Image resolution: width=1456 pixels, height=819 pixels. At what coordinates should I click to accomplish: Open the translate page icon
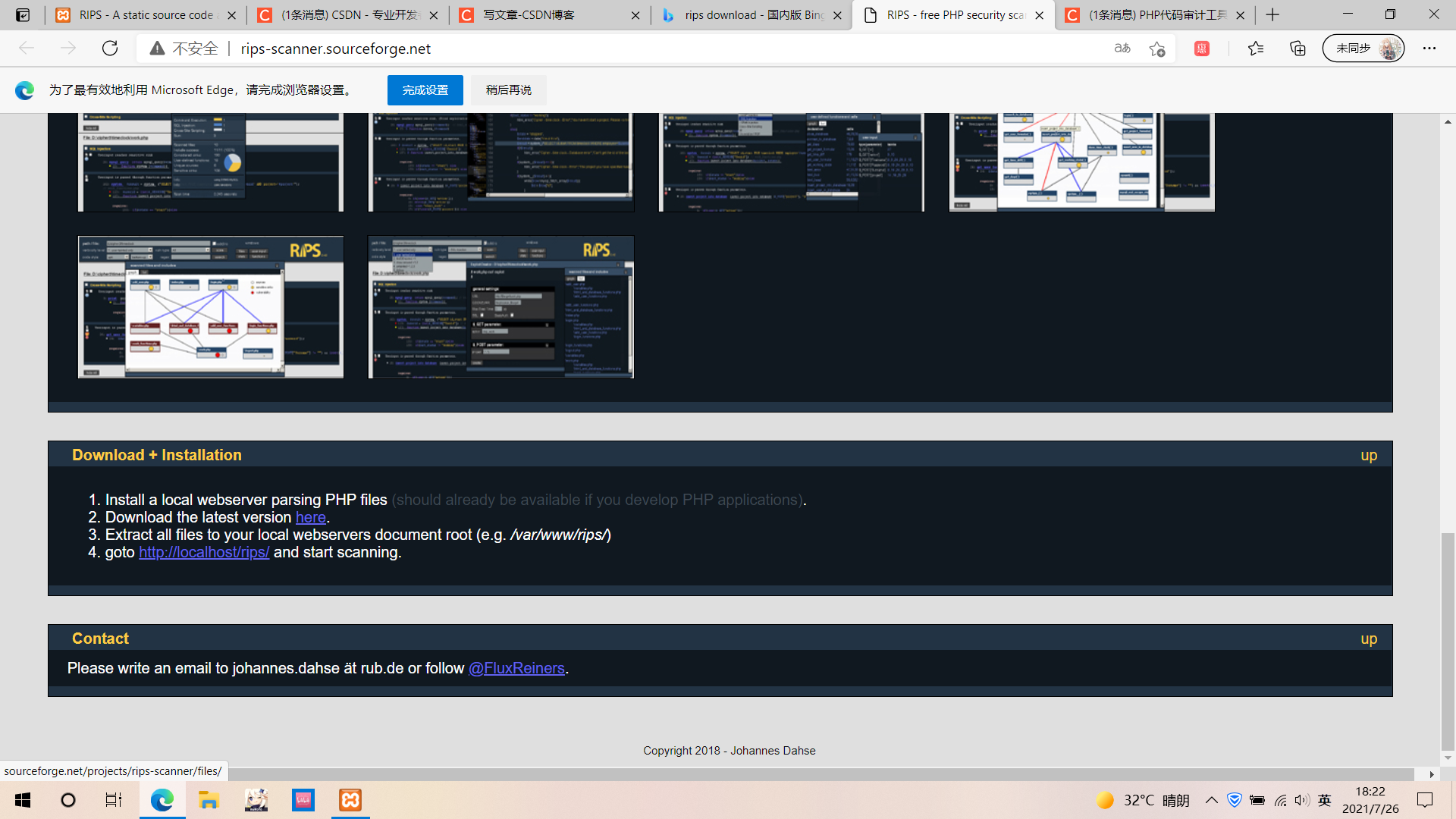1122,49
